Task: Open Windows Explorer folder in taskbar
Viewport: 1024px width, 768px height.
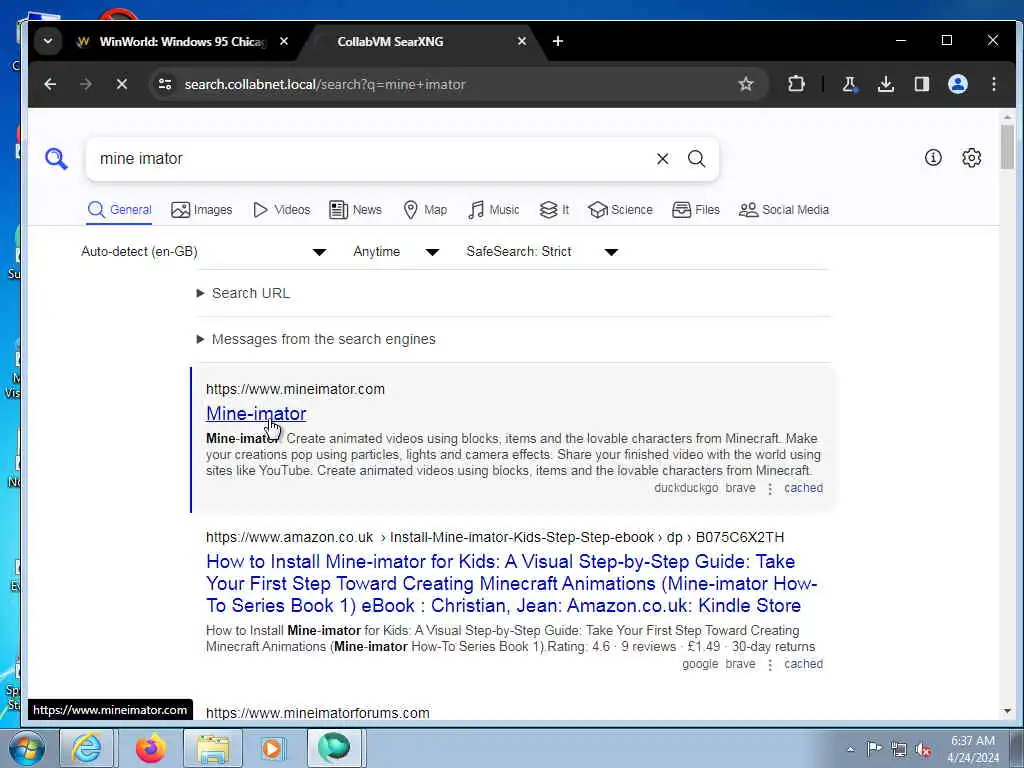Action: coord(213,748)
